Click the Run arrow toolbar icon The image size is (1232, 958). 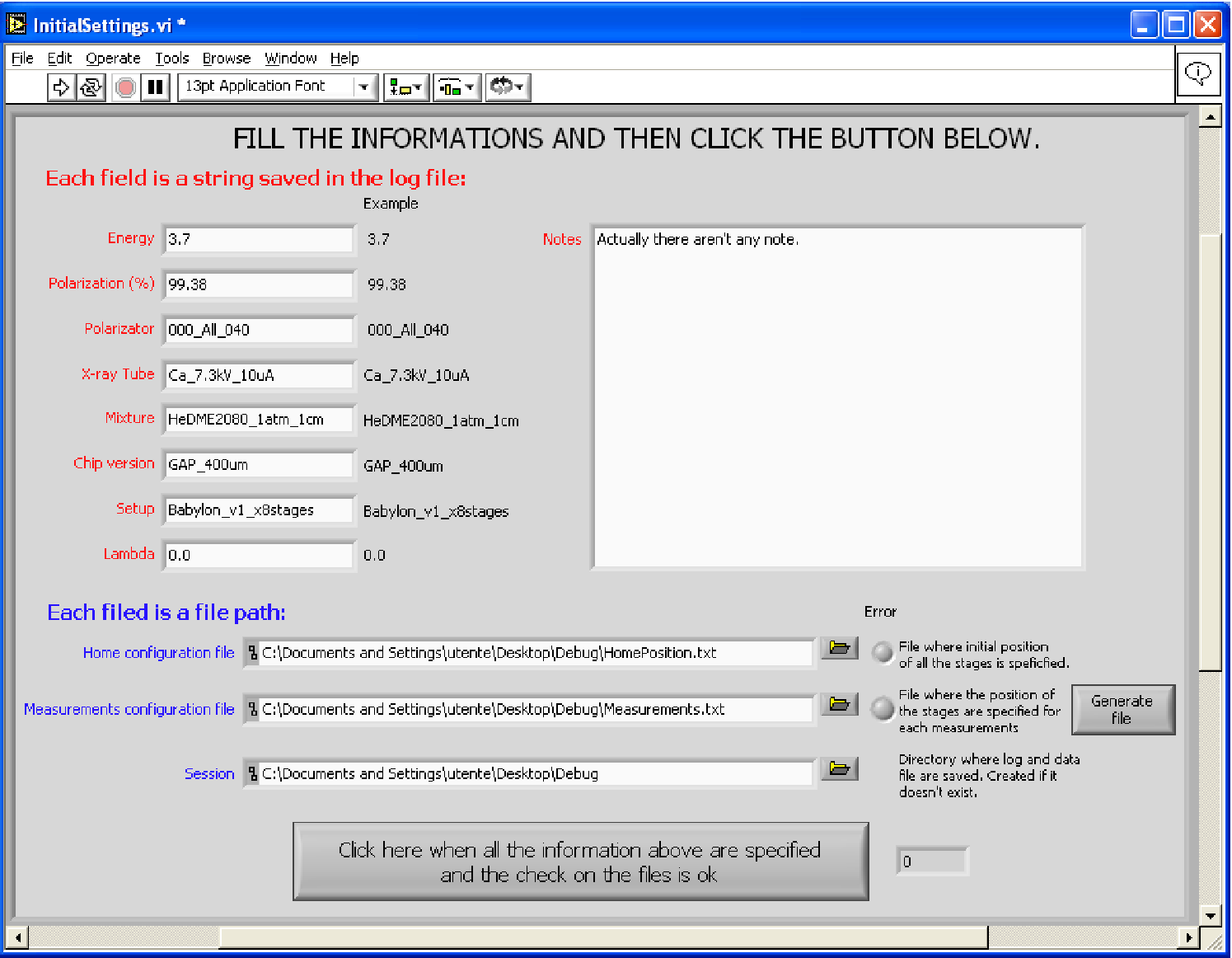point(61,87)
